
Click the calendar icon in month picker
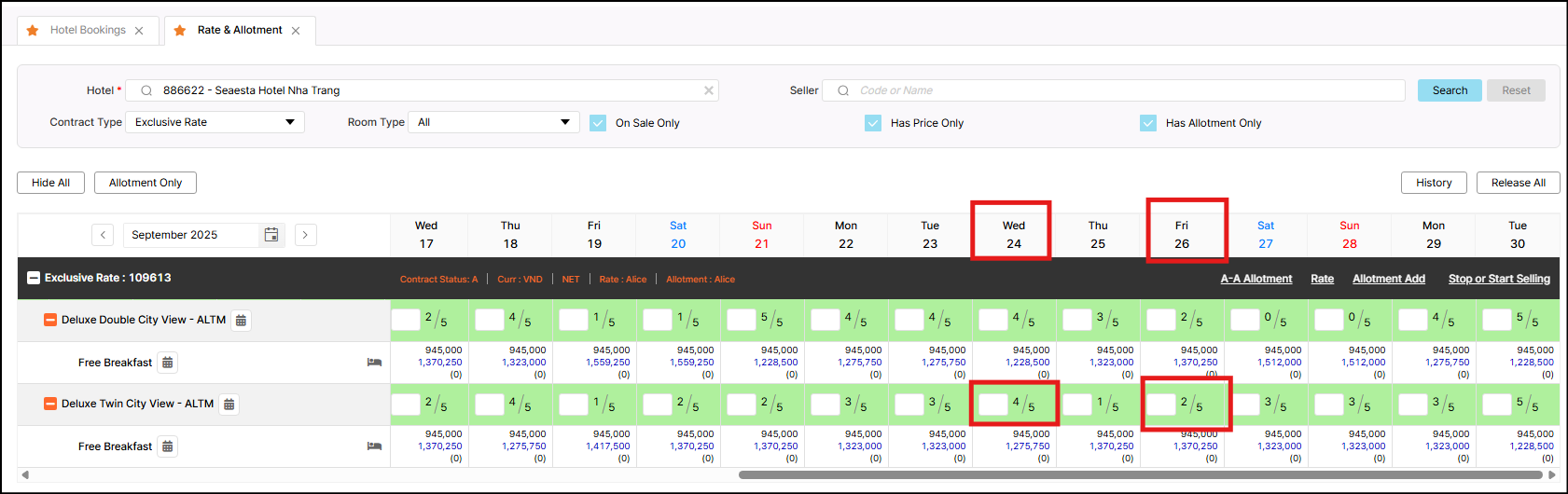(271, 235)
